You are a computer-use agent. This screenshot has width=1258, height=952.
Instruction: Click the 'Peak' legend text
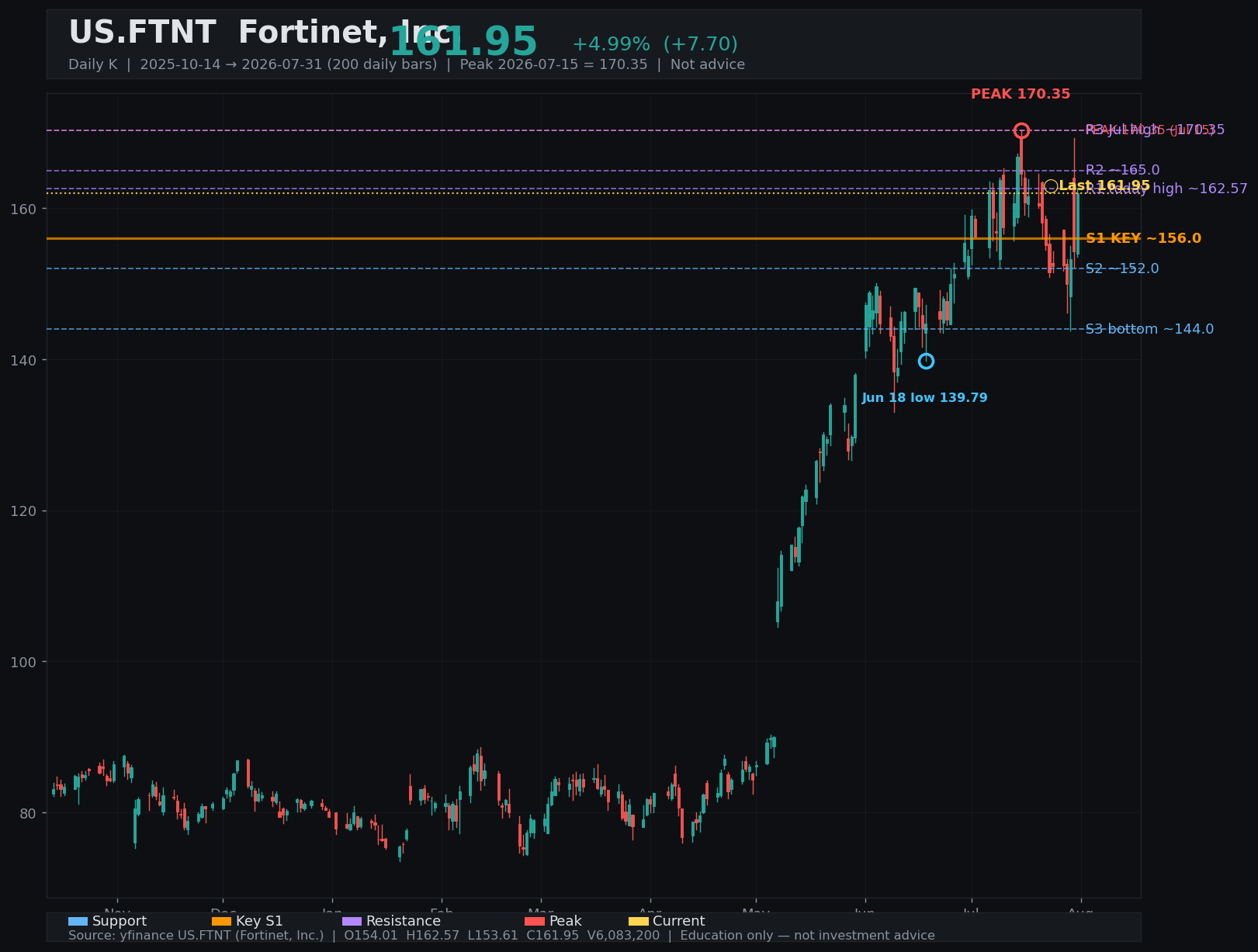[x=566, y=921]
